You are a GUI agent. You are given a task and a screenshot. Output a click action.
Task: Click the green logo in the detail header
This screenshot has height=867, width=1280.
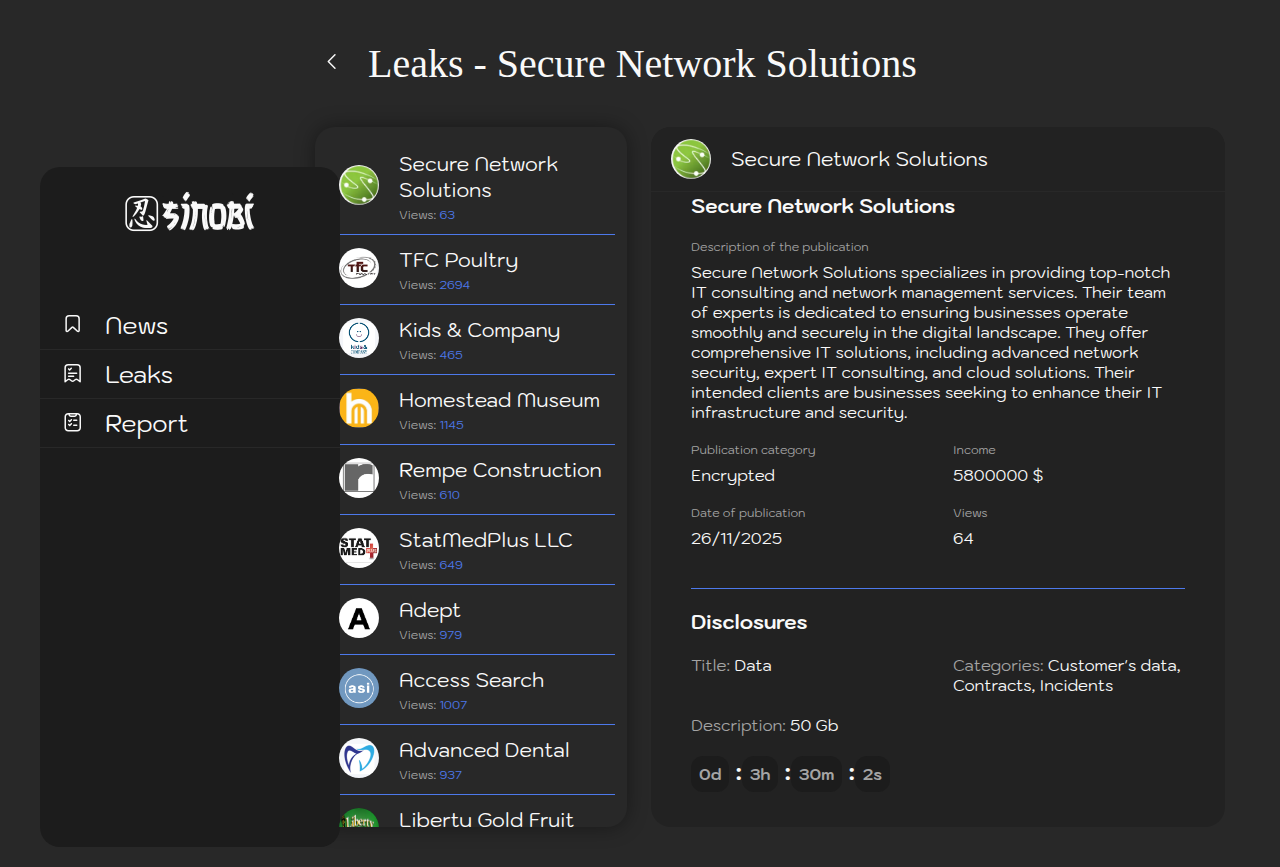pyautogui.click(x=691, y=159)
